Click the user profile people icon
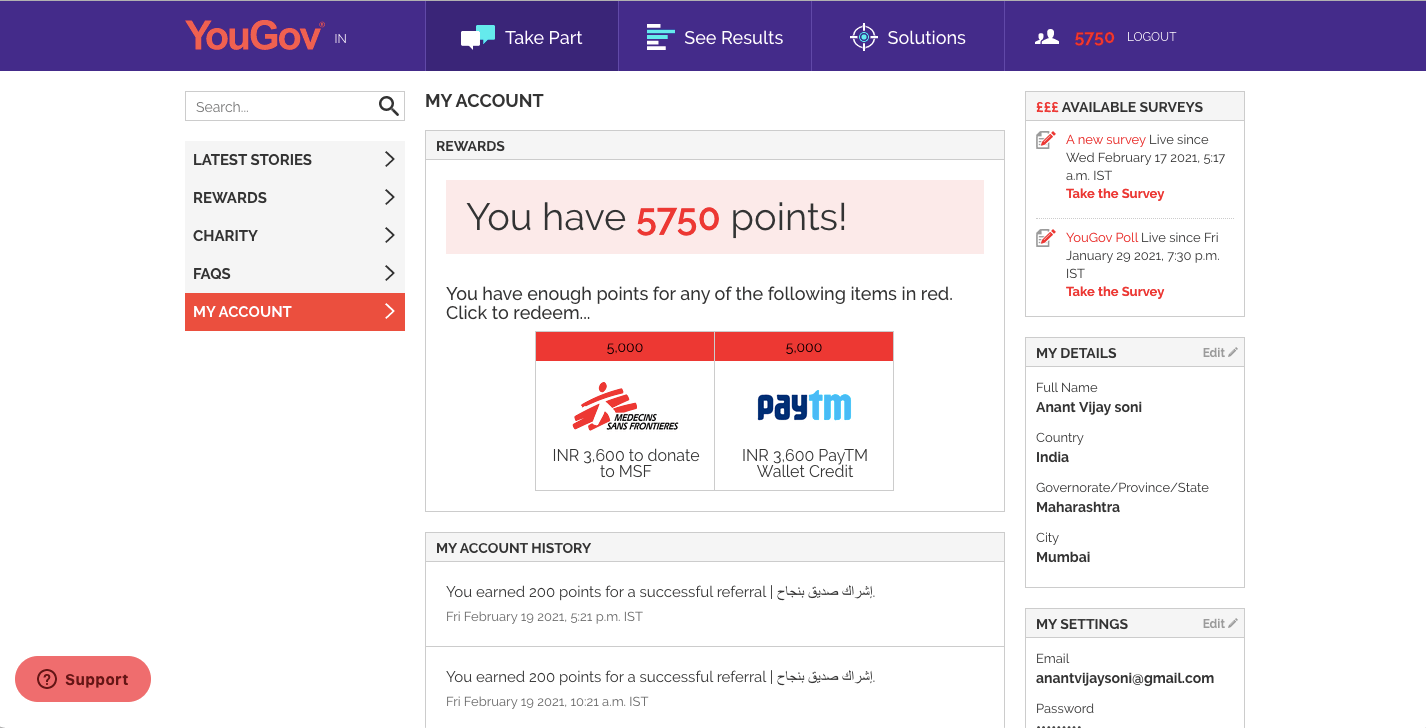1426x728 pixels. tap(1047, 37)
